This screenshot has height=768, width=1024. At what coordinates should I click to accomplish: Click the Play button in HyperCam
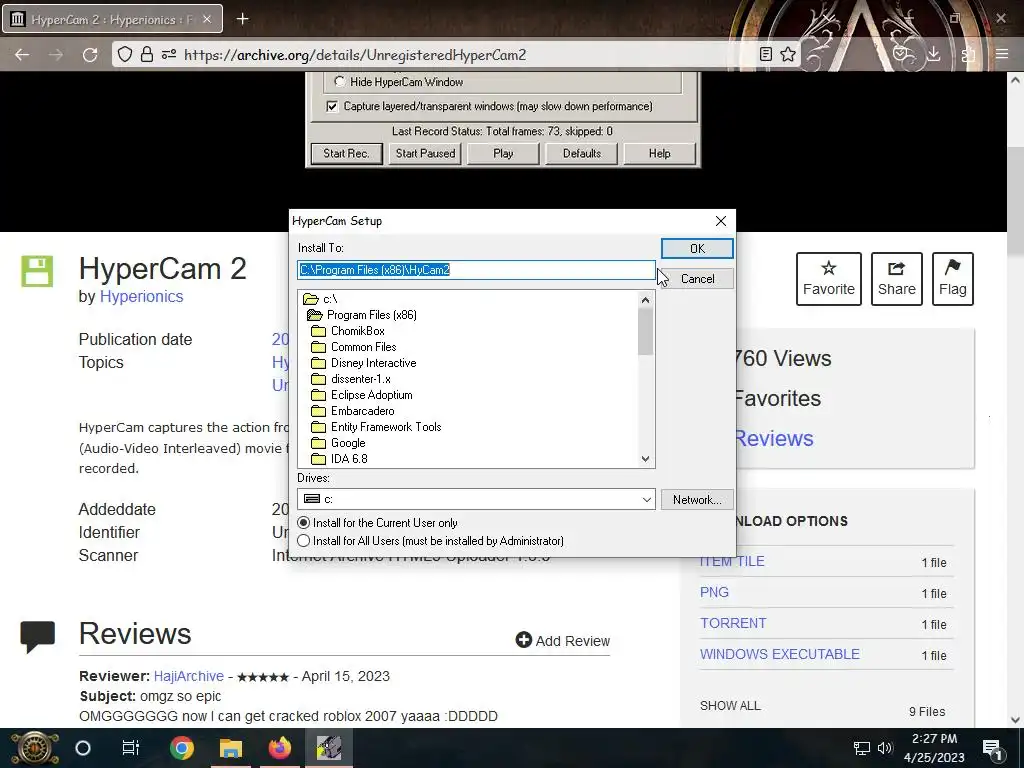pos(503,153)
